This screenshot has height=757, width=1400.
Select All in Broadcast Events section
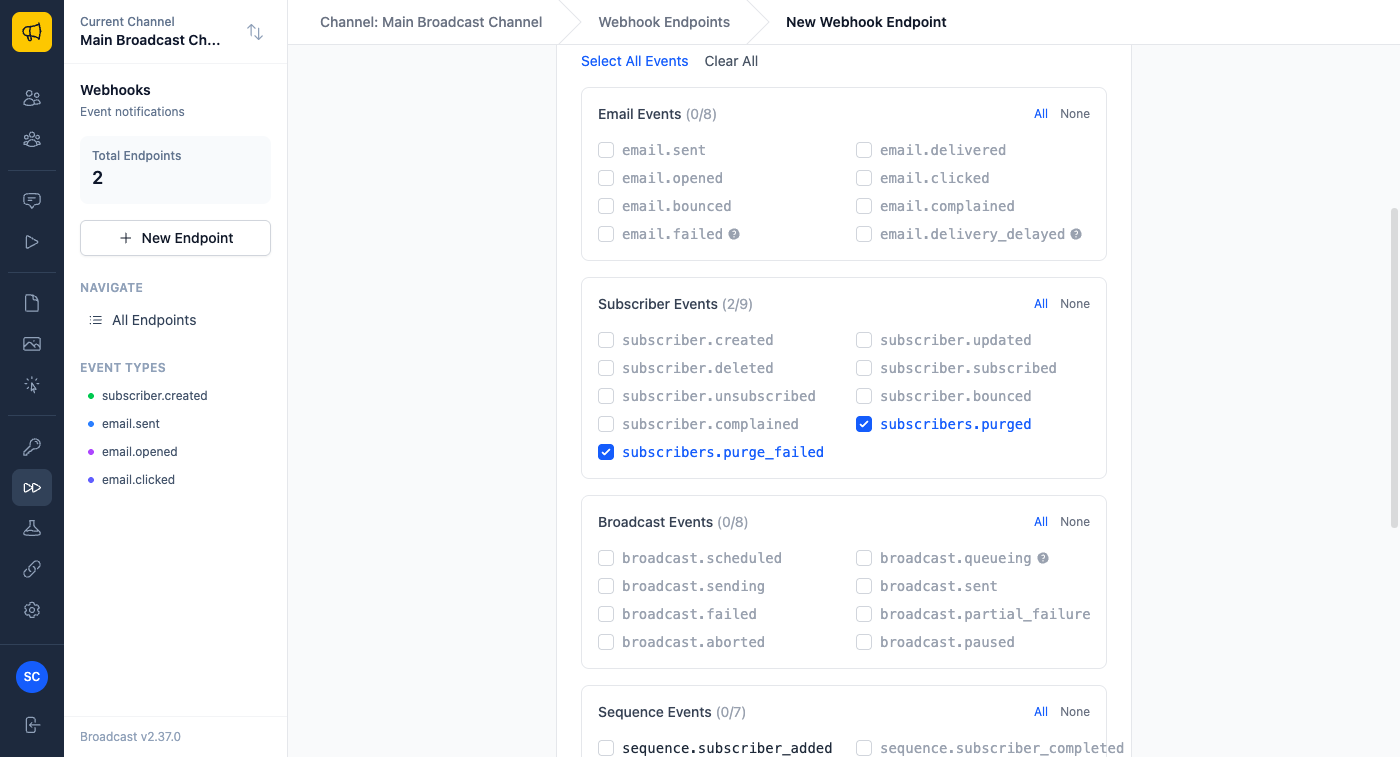[x=1041, y=522]
